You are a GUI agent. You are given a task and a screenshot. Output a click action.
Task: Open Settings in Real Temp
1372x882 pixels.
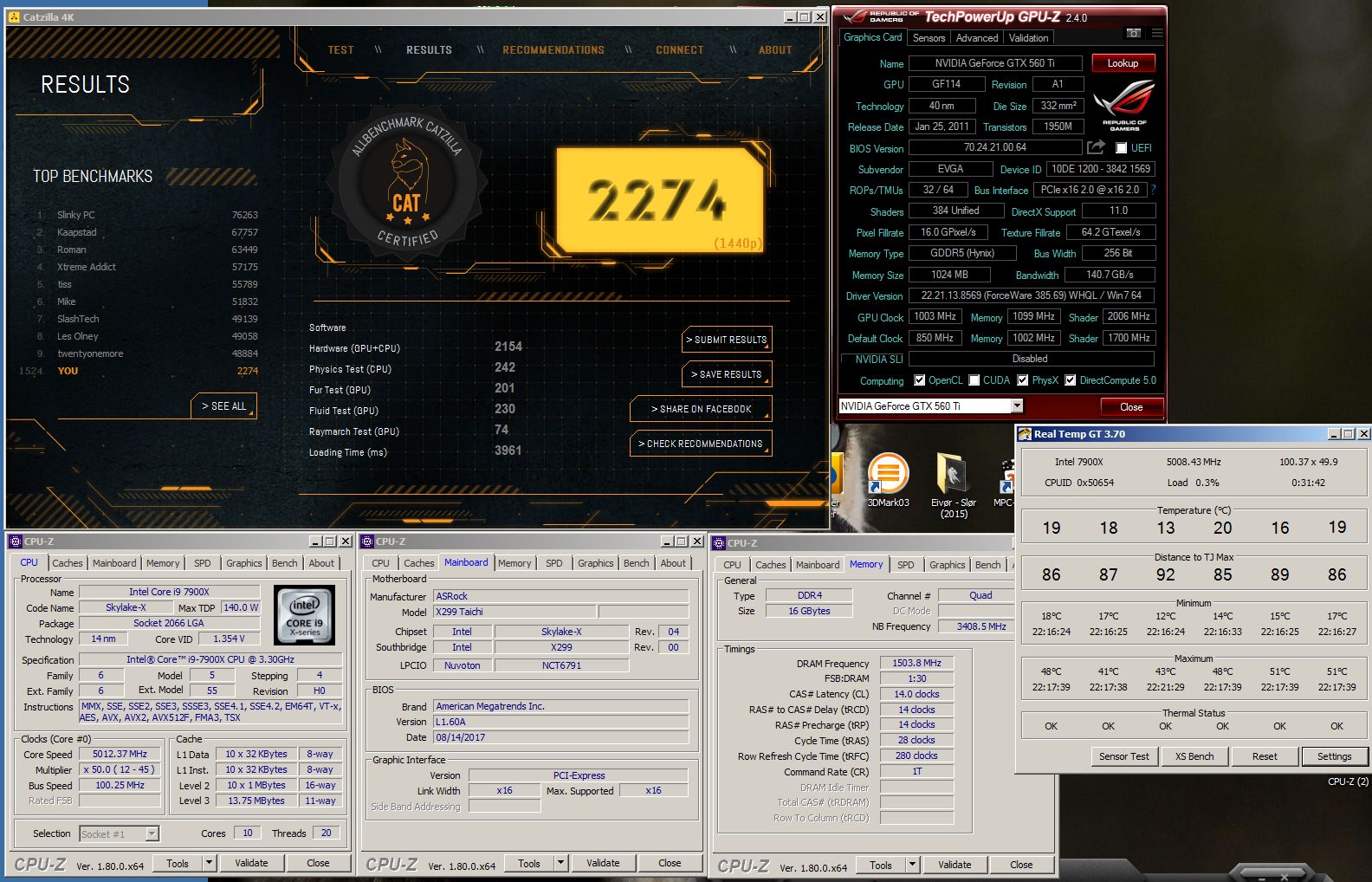coord(1335,756)
